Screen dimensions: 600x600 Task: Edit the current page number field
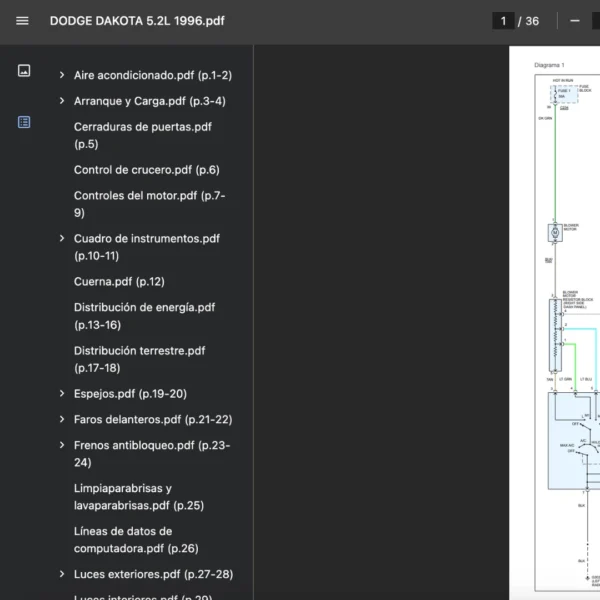pos(503,21)
